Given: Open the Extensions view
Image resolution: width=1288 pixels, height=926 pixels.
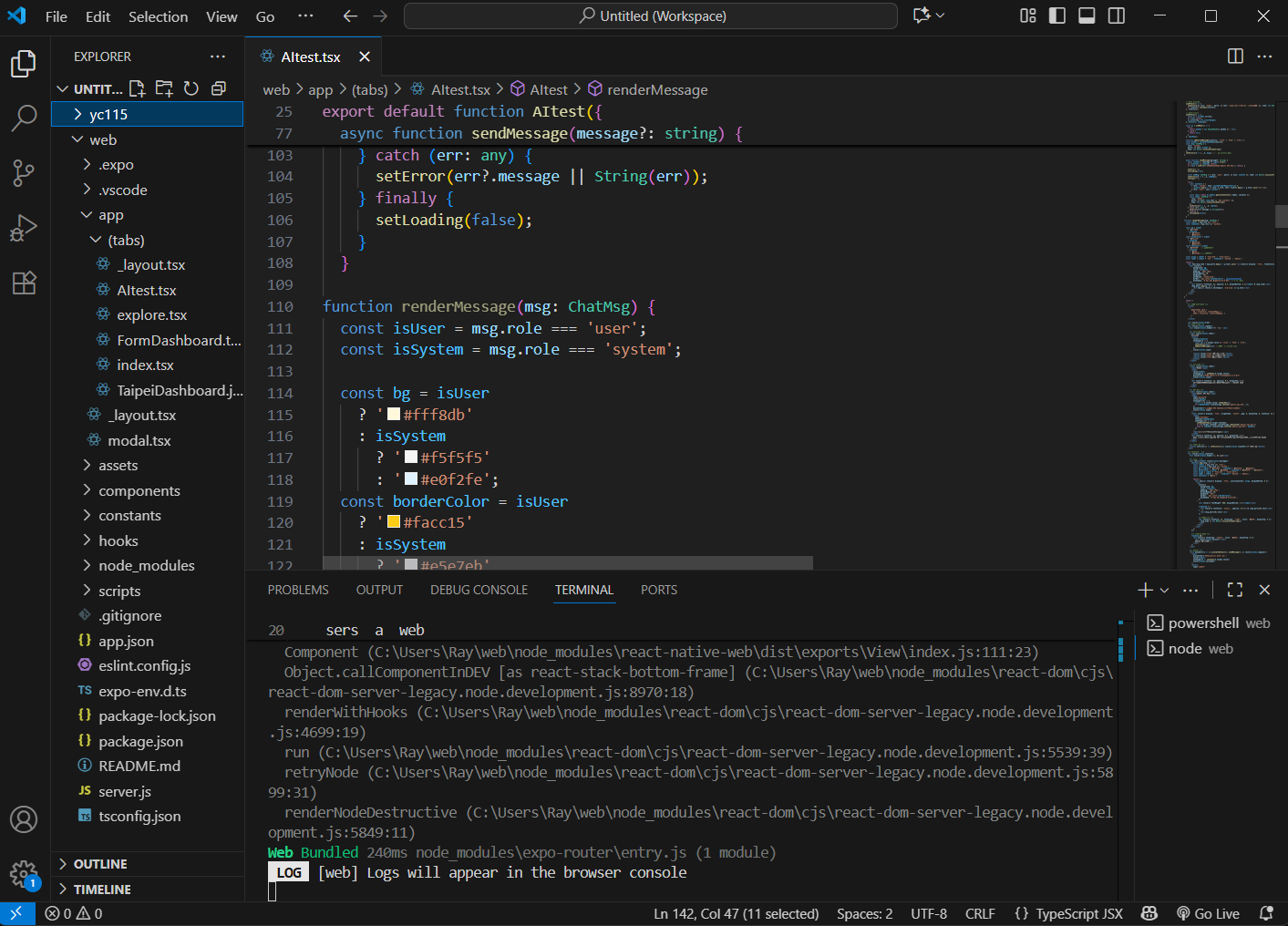Looking at the screenshot, I should point(24,283).
